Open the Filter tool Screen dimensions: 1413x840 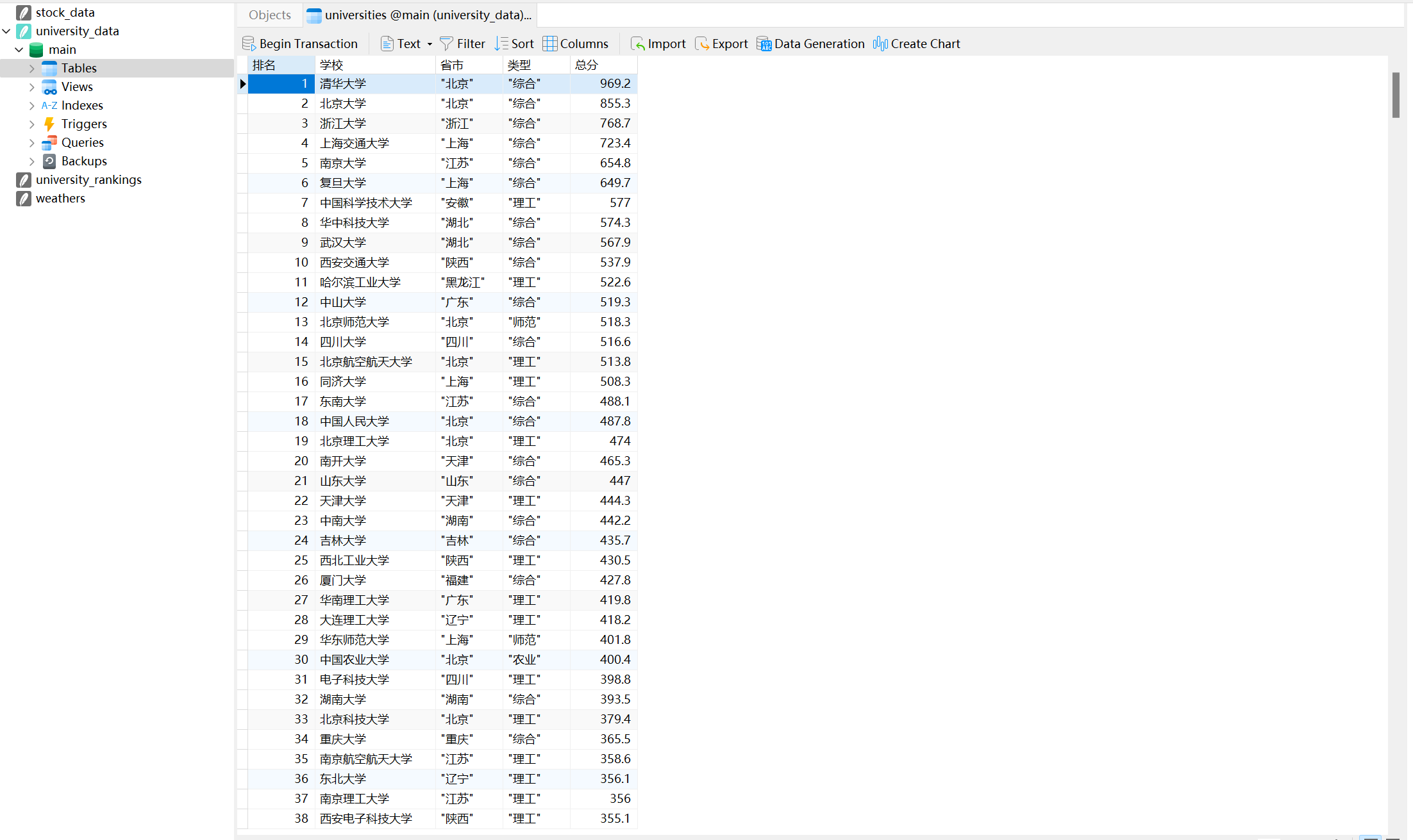click(x=447, y=44)
